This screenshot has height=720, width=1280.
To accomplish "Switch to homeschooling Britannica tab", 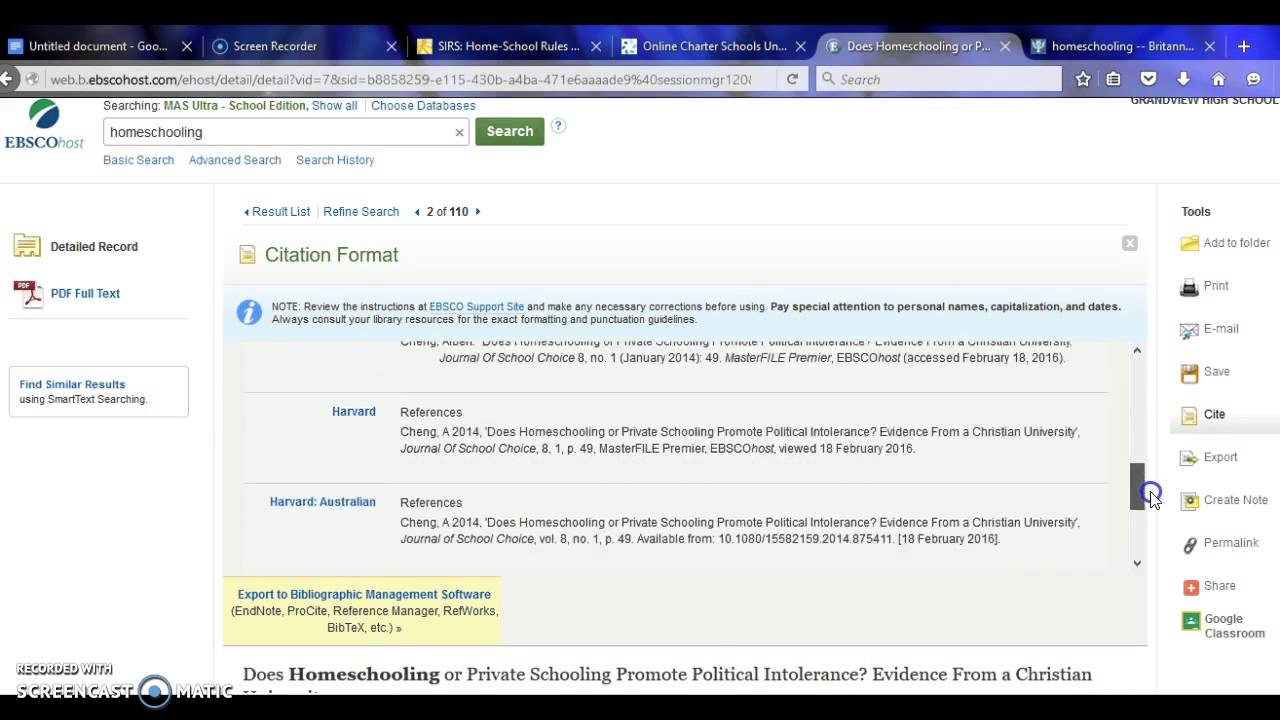I will [x=1123, y=46].
